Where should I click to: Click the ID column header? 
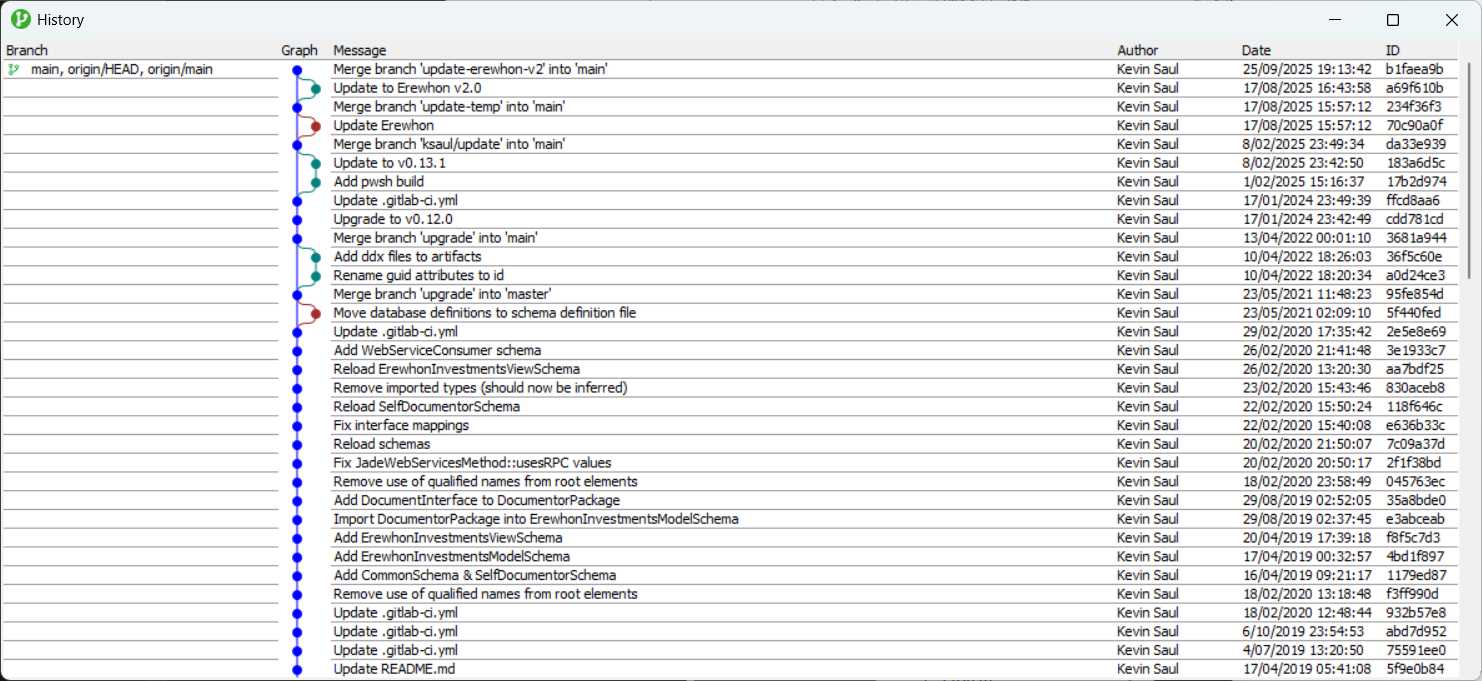tap(1393, 50)
